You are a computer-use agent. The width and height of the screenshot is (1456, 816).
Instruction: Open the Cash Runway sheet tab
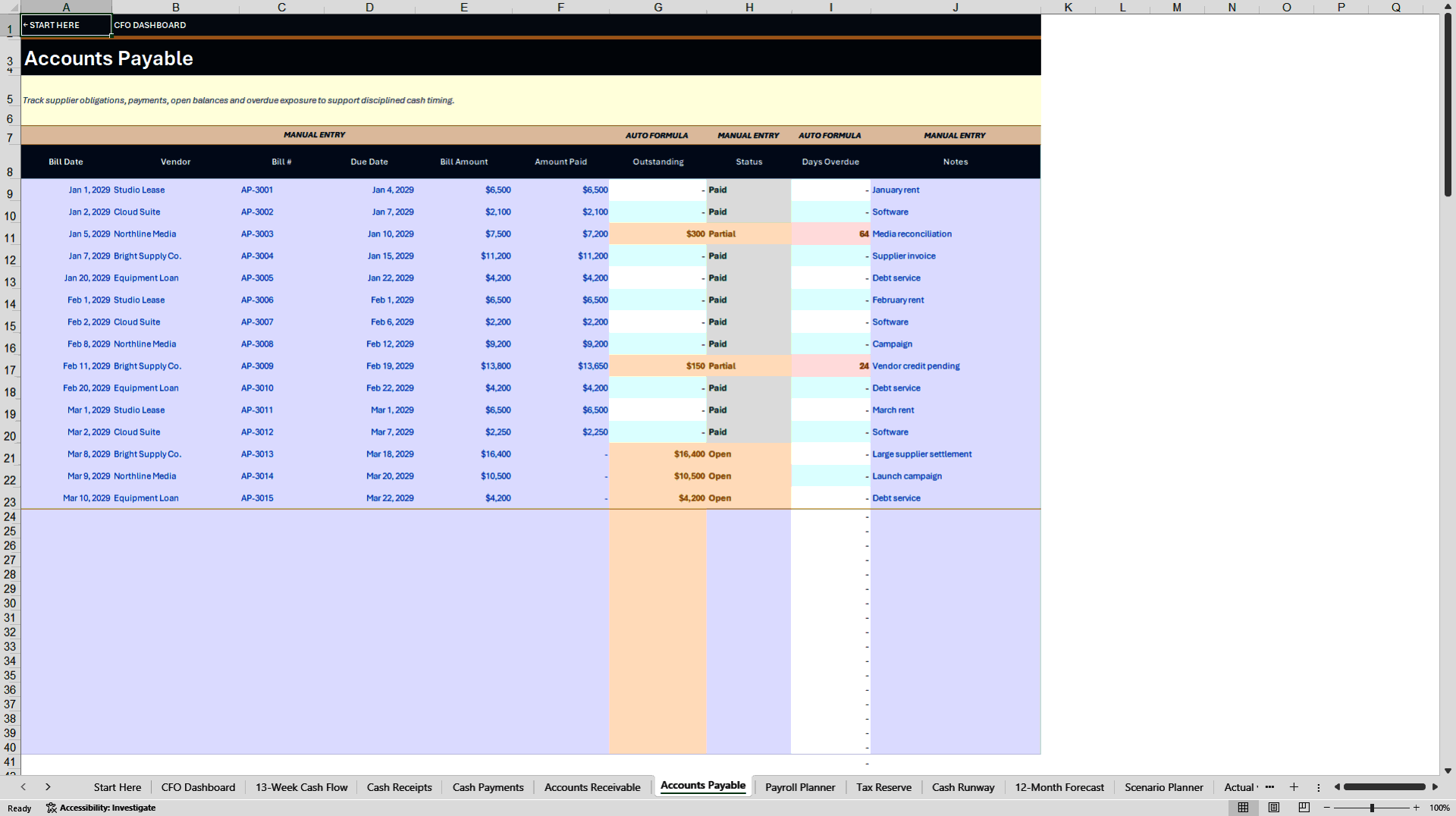click(x=963, y=787)
